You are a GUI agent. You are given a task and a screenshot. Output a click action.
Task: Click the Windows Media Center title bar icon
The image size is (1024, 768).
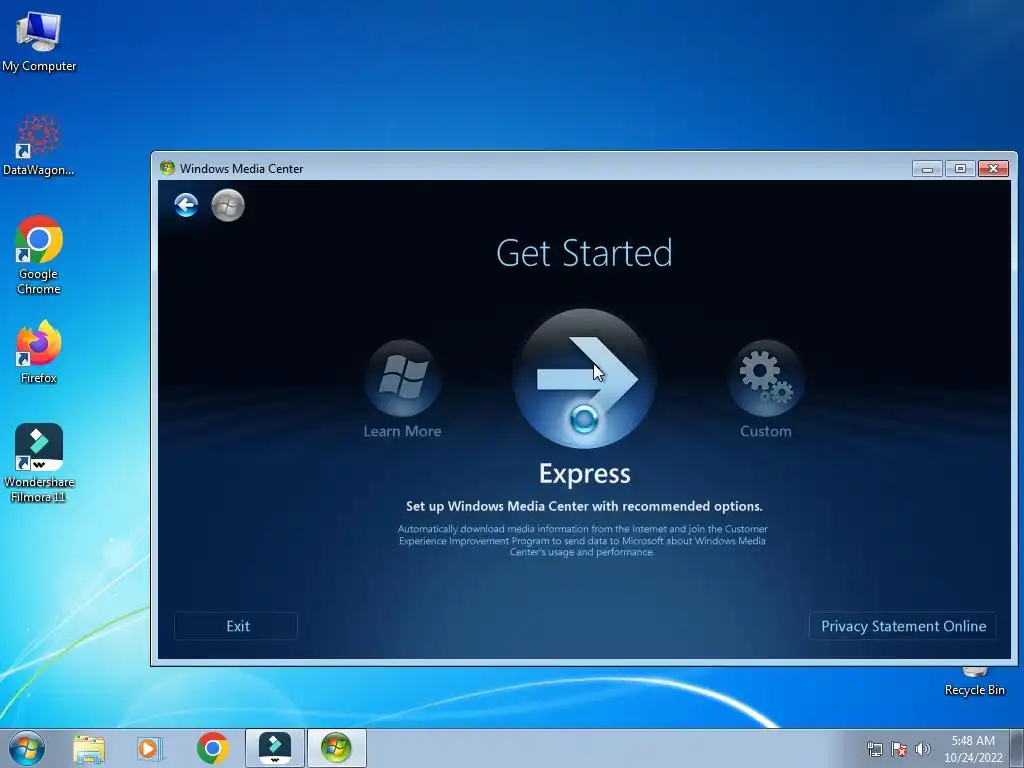[x=167, y=168]
